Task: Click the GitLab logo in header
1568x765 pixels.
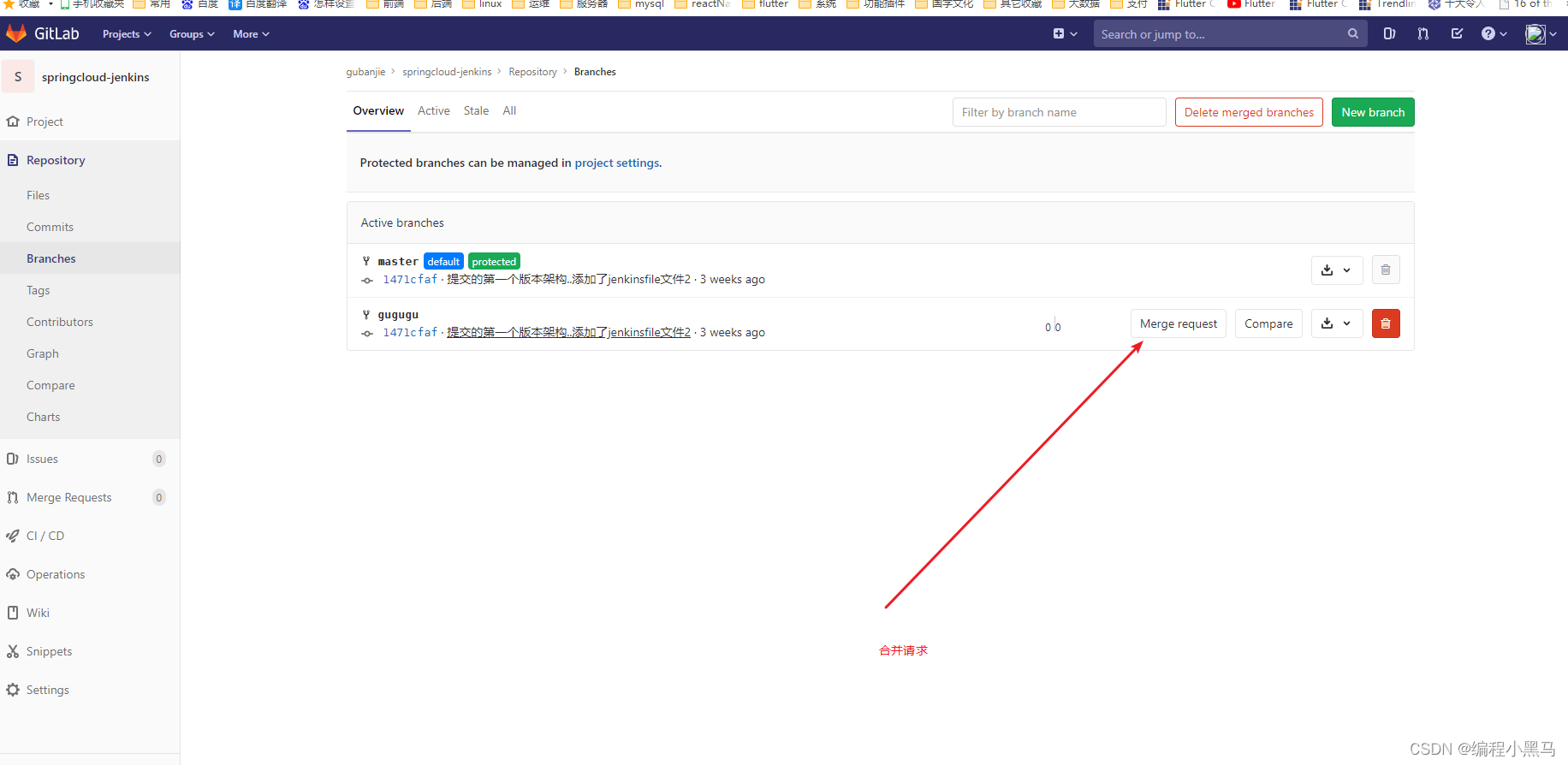Action: 43,33
